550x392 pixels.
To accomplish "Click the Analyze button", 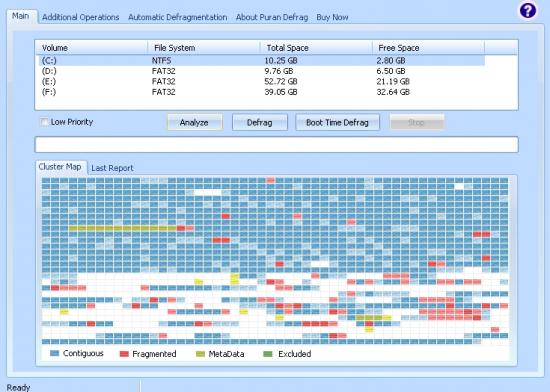I will coord(195,122).
